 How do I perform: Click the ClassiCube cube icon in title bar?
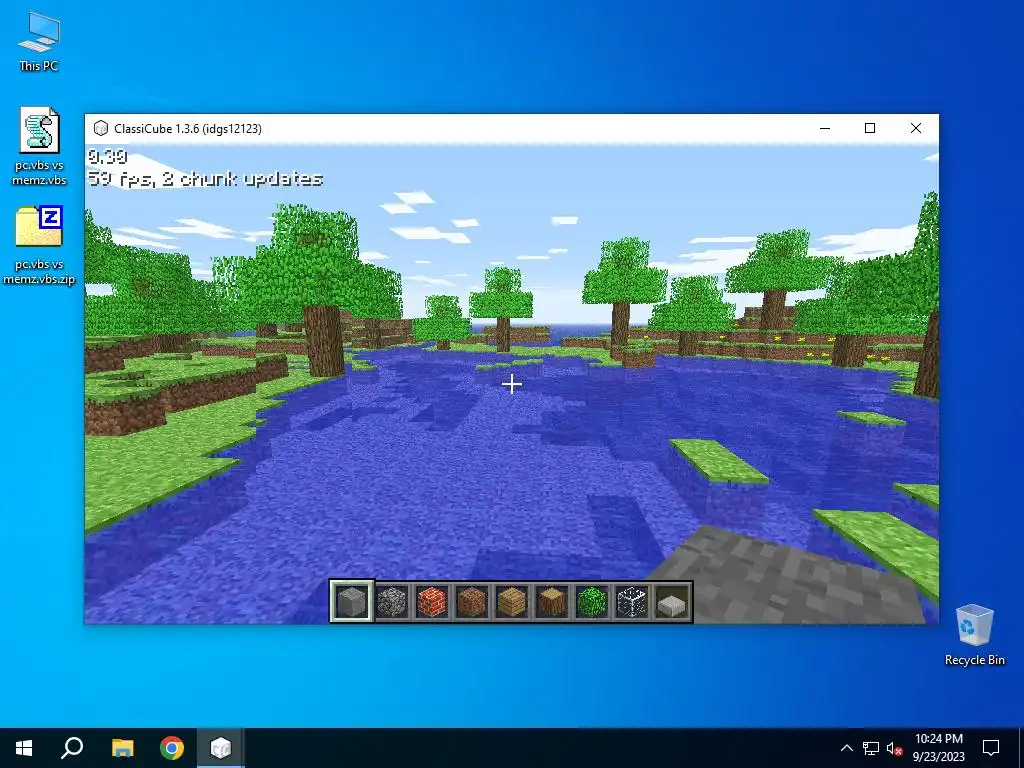click(x=101, y=128)
